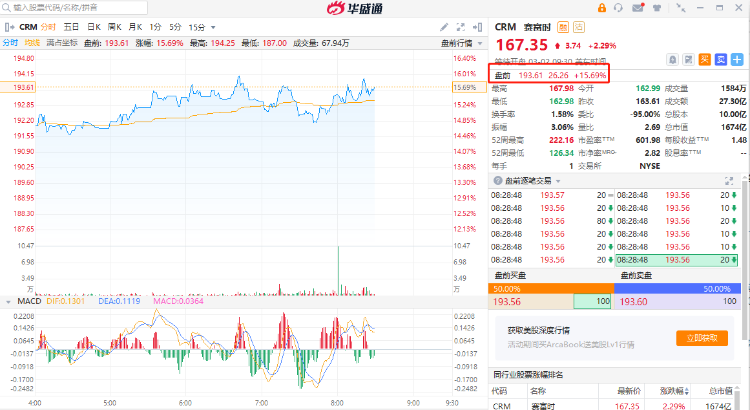
Task: Expand pre-market trades panel fullscreen icon
Action: [x=729, y=181]
